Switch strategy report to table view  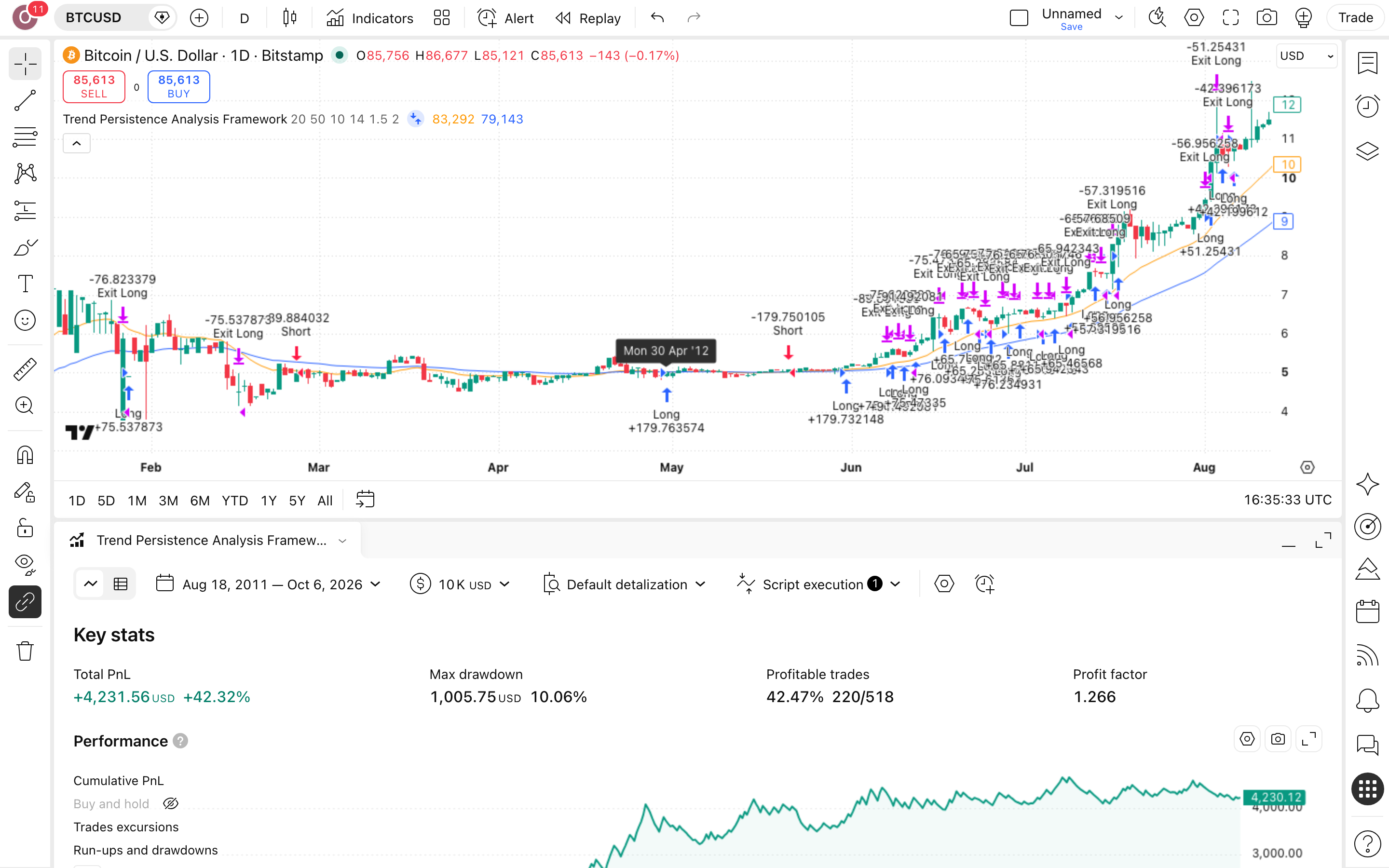pos(121,584)
